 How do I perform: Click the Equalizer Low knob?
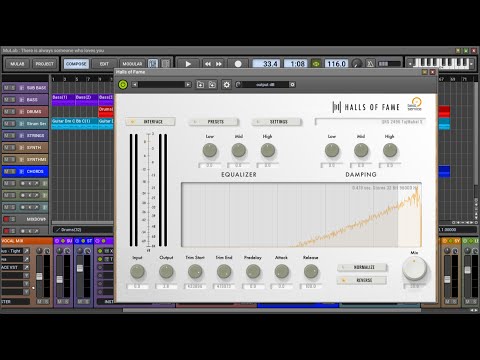(210, 151)
